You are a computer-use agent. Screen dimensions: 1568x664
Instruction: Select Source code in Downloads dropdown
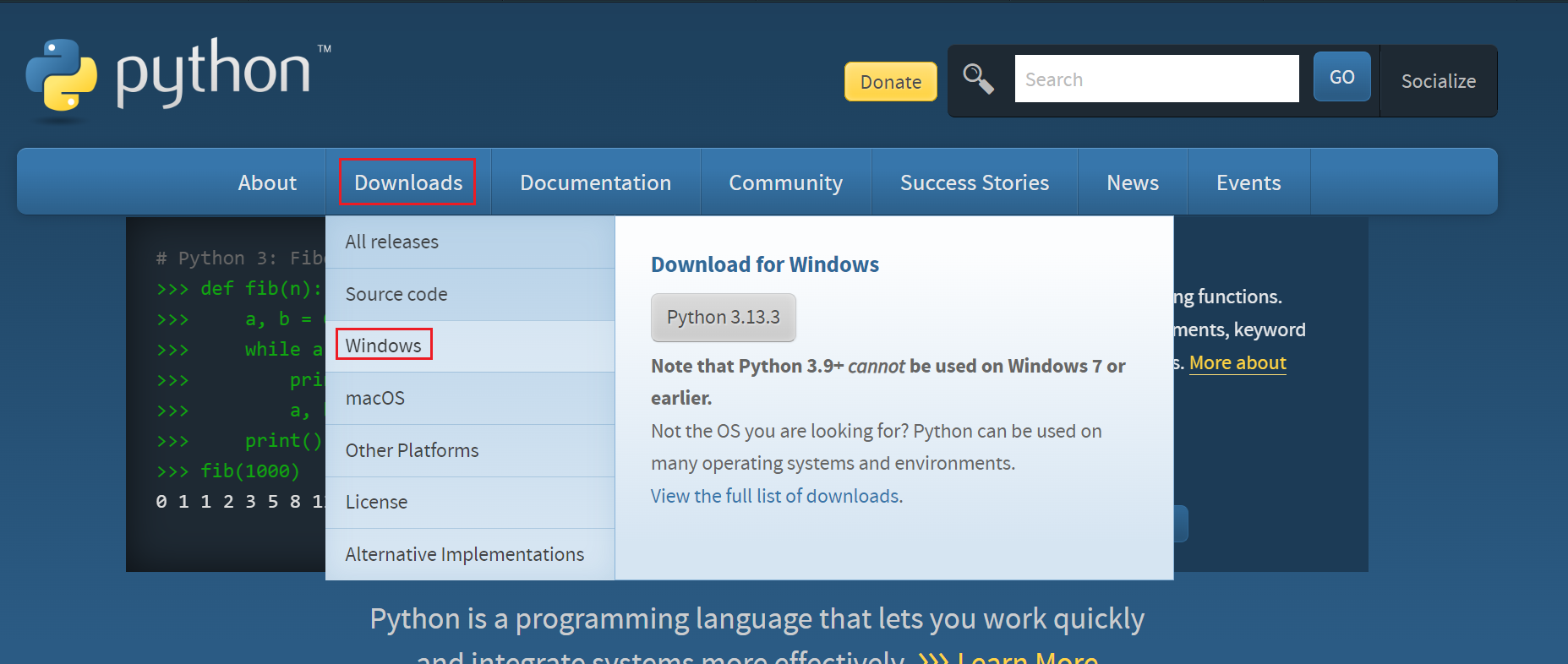pos(470,294)
